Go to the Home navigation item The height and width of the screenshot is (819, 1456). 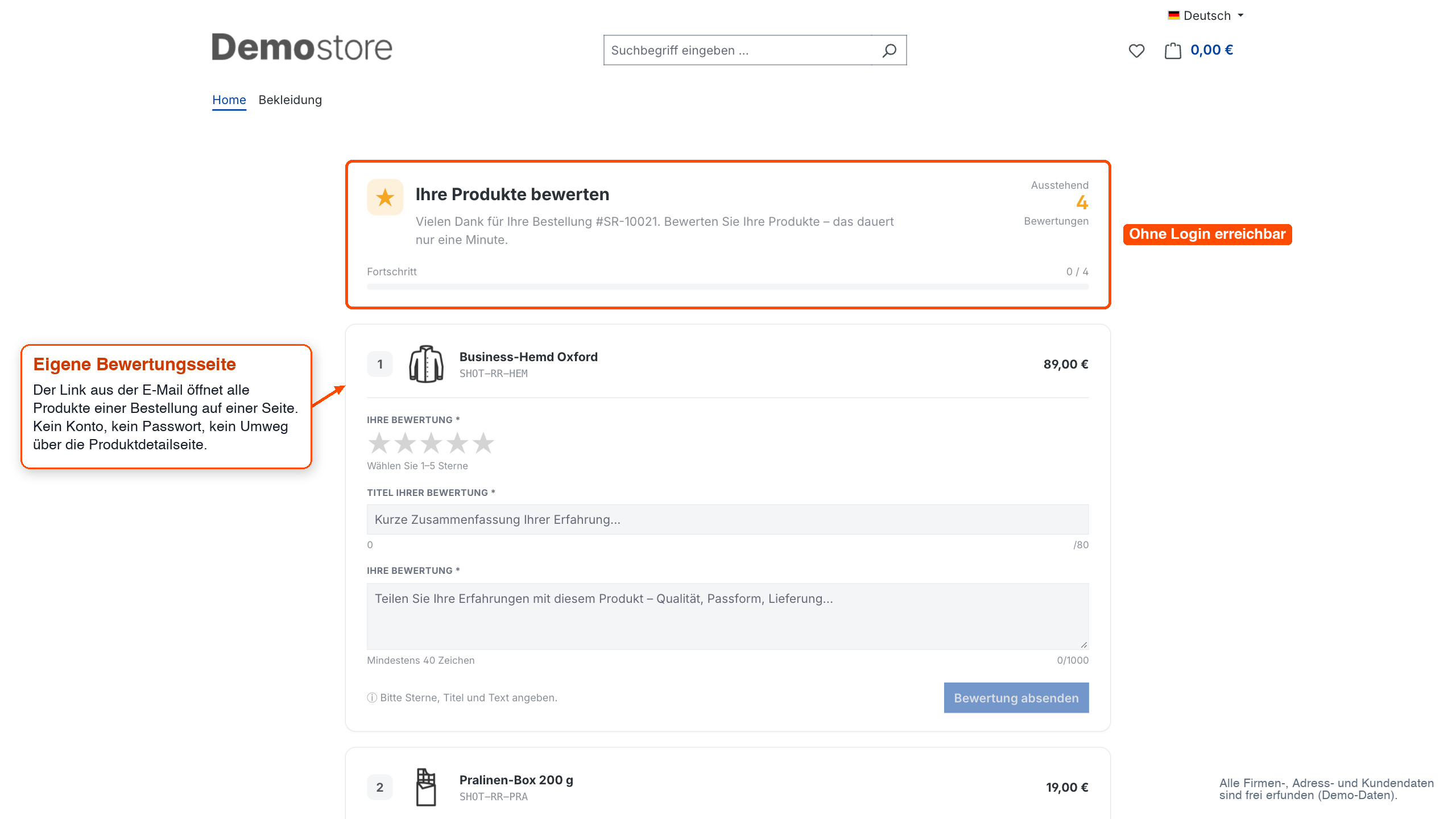[229, 100]
